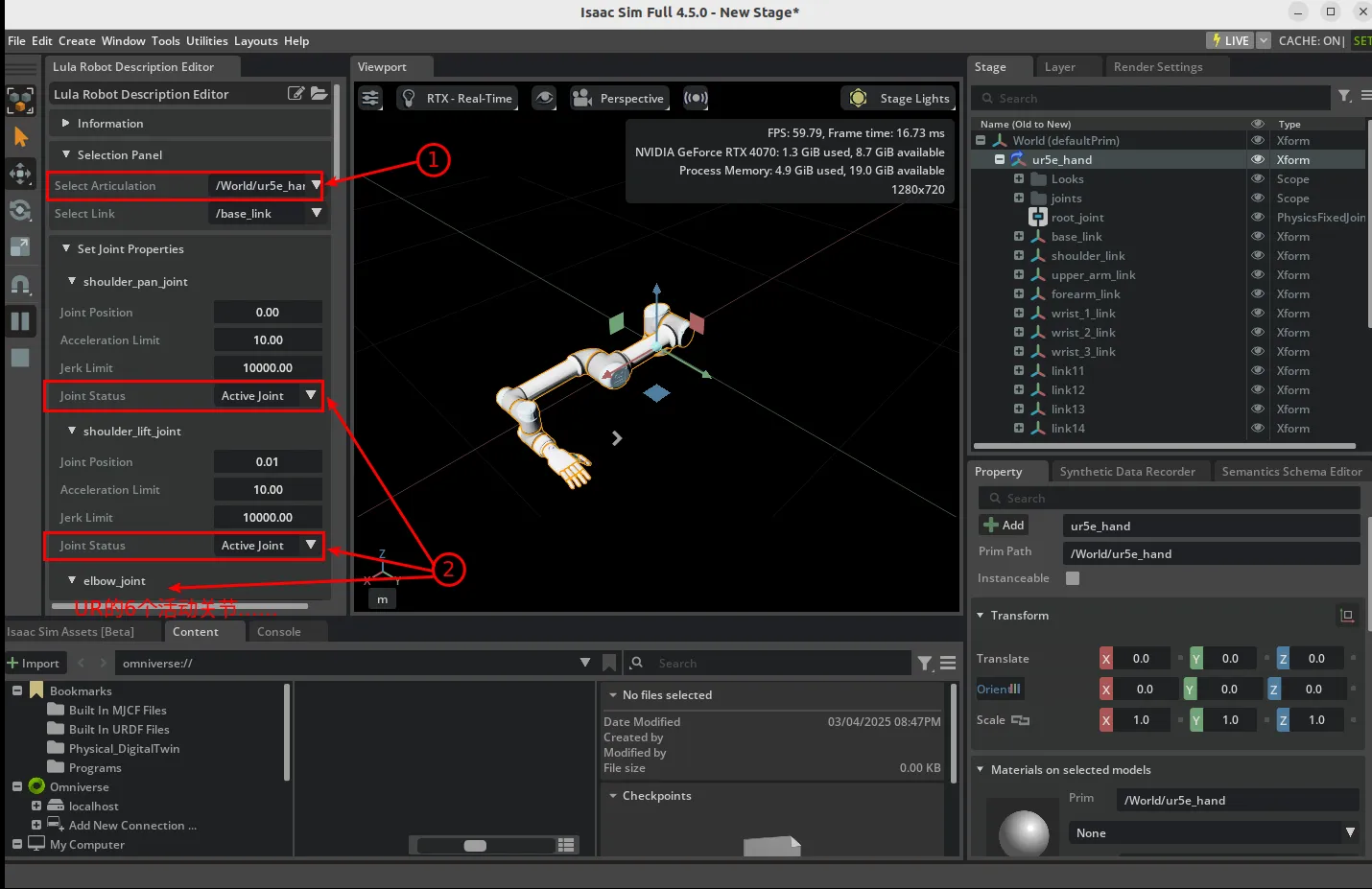
Task: Toggle visibility eye for wrist_3_link
Action: (1257, 351)
